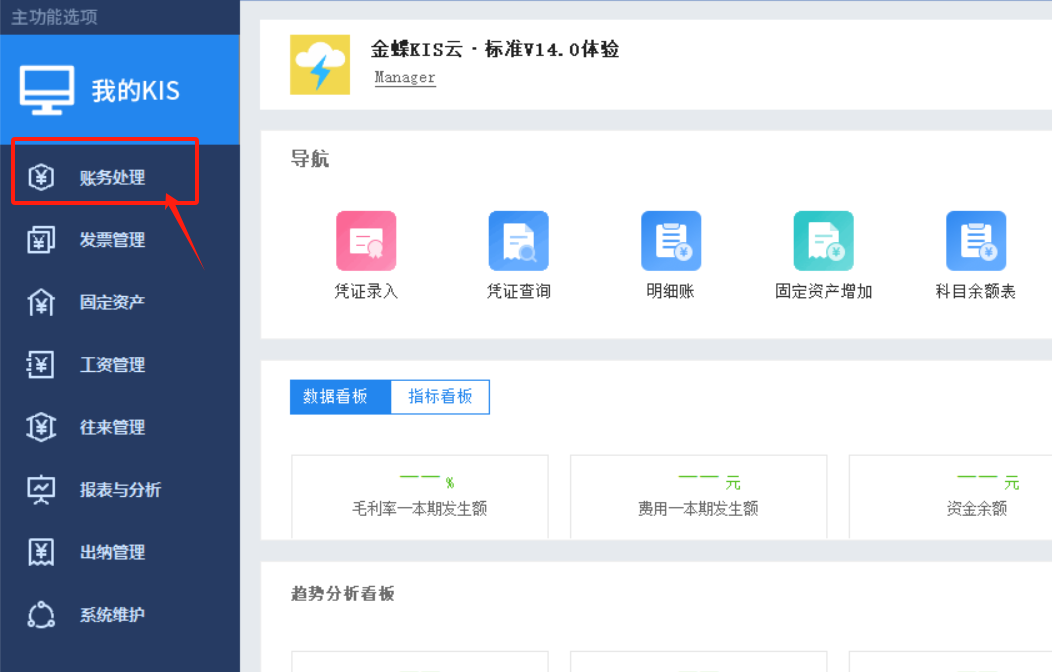Image resolution: width=1052 pixels, height=672 pixels.
Task: Select 账务处理 menu label
Action: 112,178
